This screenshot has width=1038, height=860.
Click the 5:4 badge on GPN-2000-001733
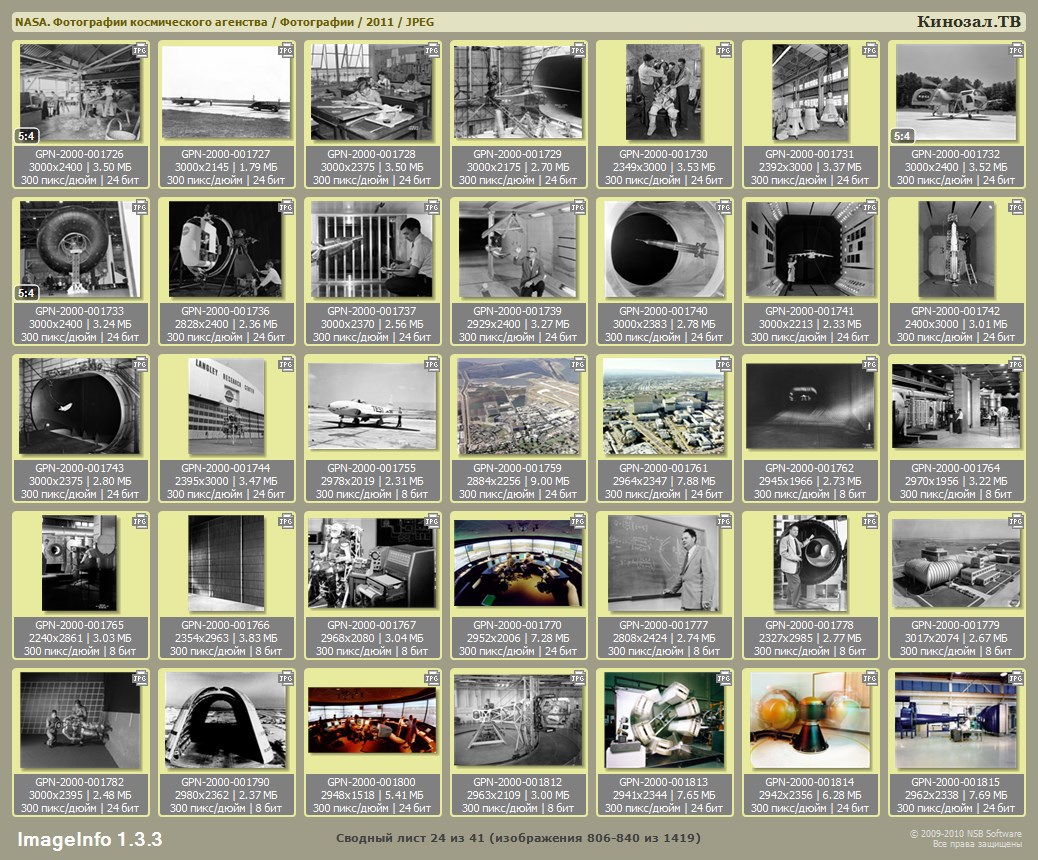pyautogui.click(x=26, y=293)
